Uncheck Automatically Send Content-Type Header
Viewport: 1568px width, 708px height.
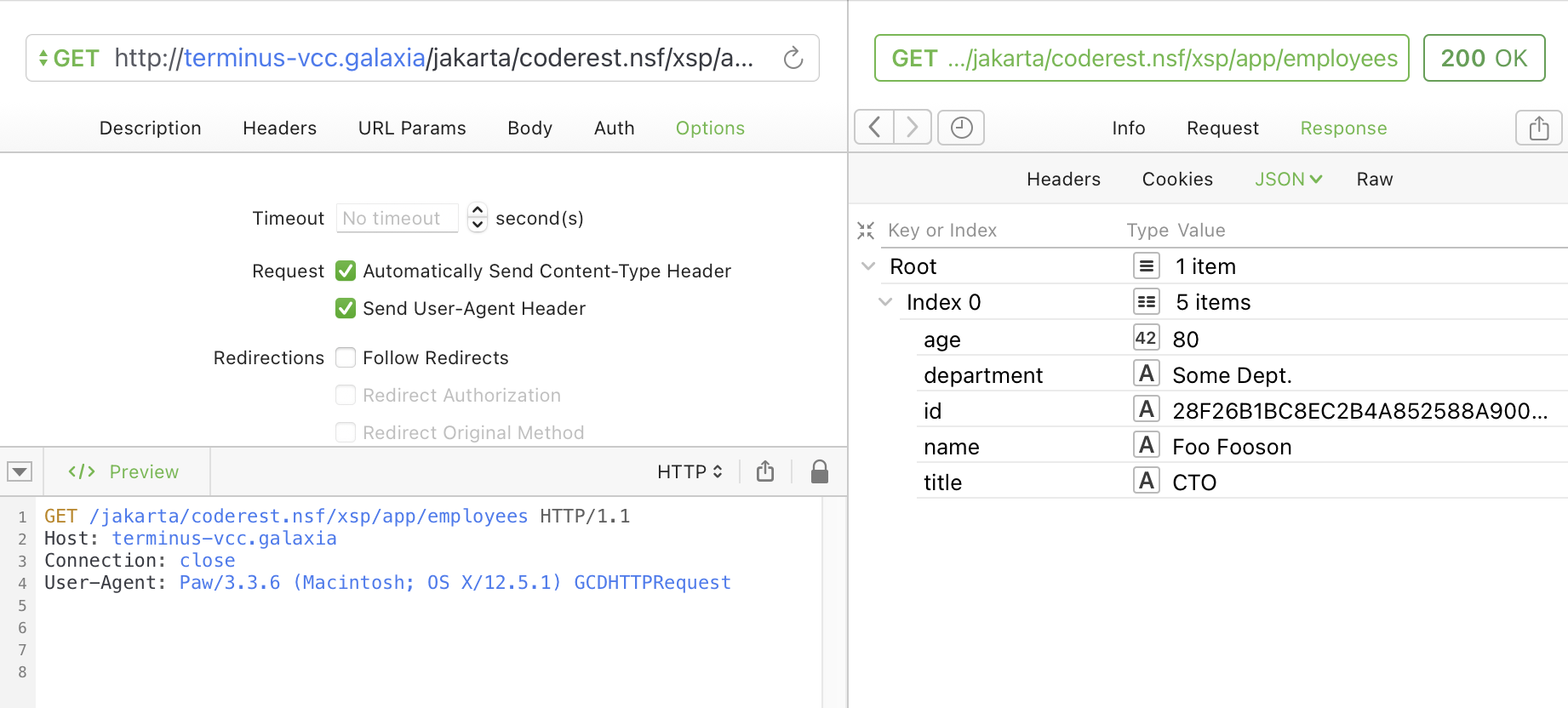pos(346,271)
